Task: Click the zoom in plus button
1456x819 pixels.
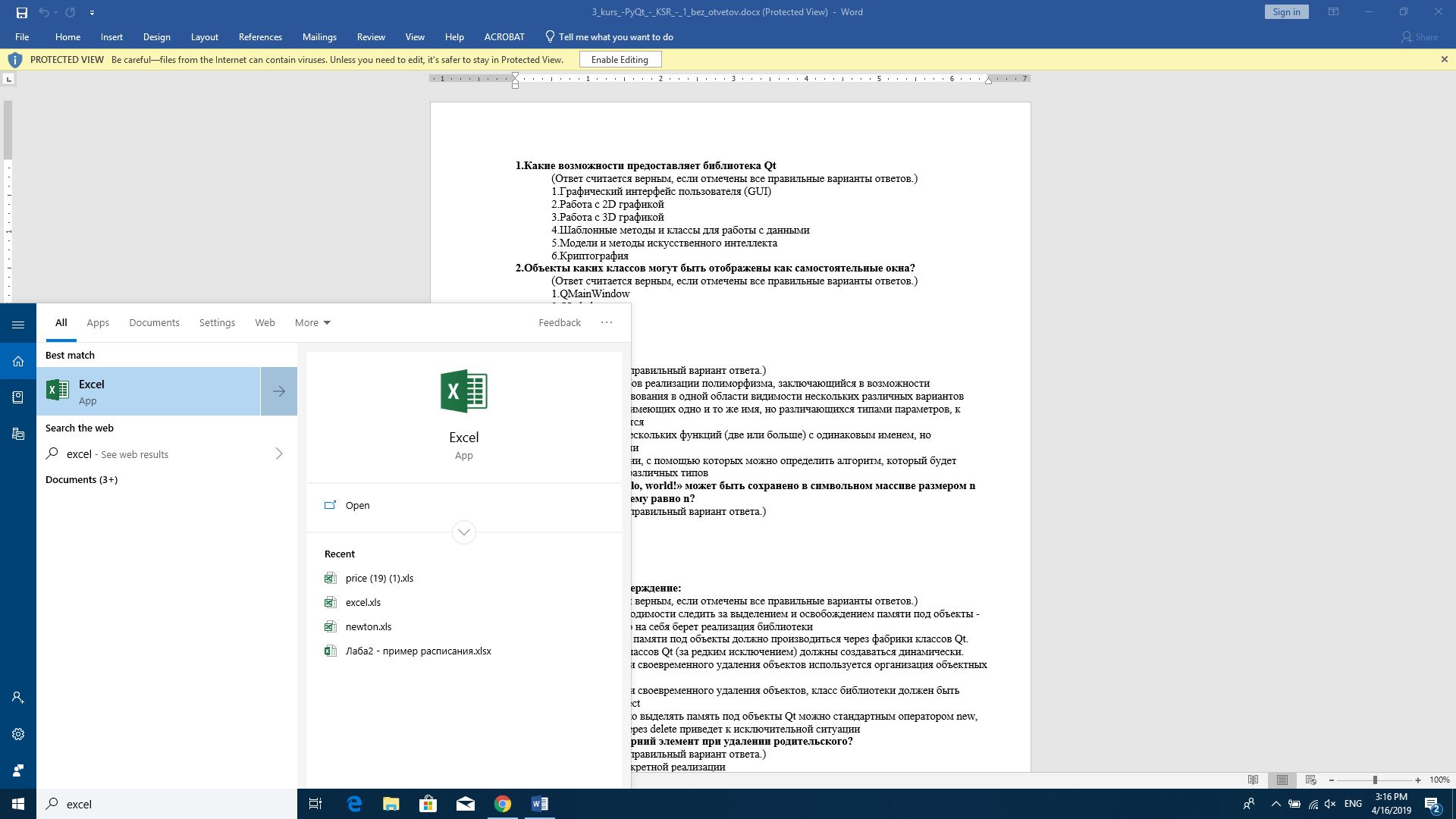Action: [x=1418, y=780]
